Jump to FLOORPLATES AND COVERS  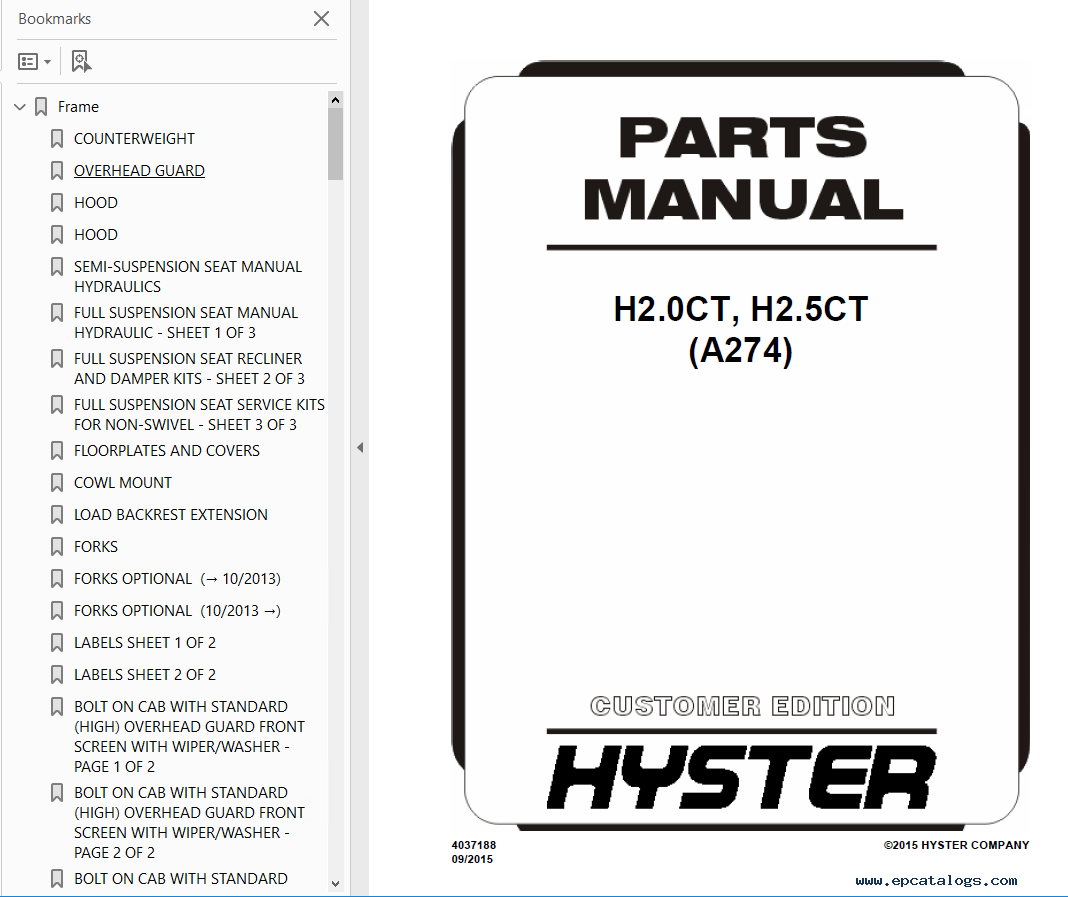[x=166, y=451]
